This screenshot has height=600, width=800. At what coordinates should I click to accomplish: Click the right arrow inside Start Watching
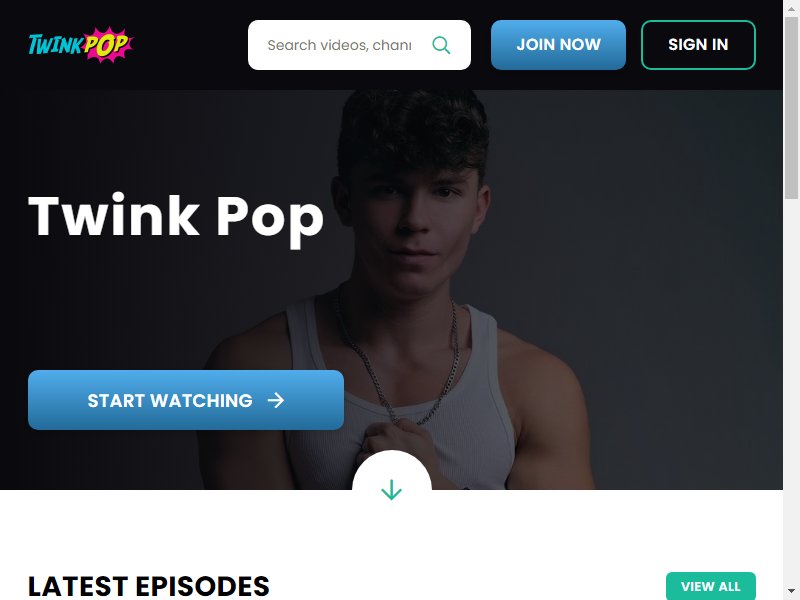coord(276,401)
